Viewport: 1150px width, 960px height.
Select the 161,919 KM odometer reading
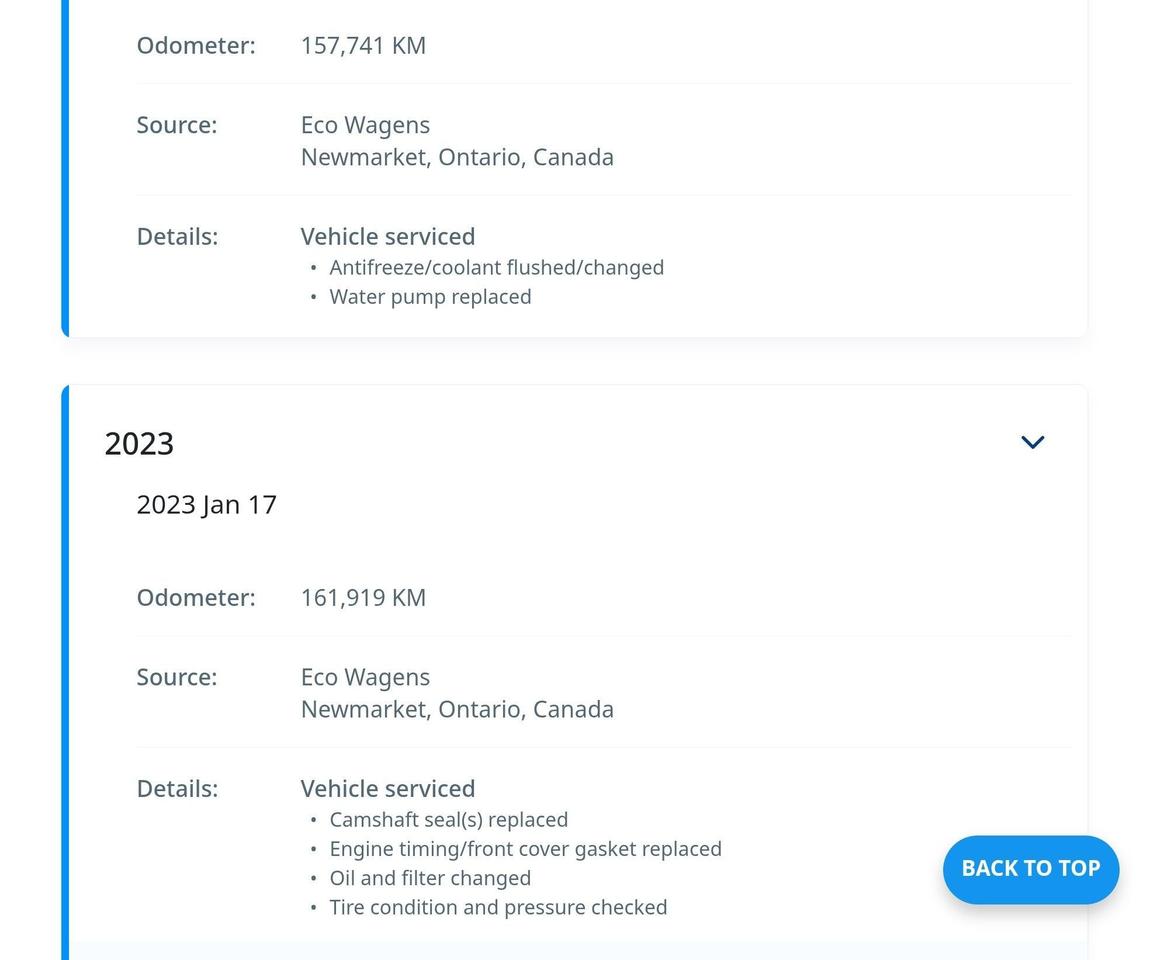[363, 597]
